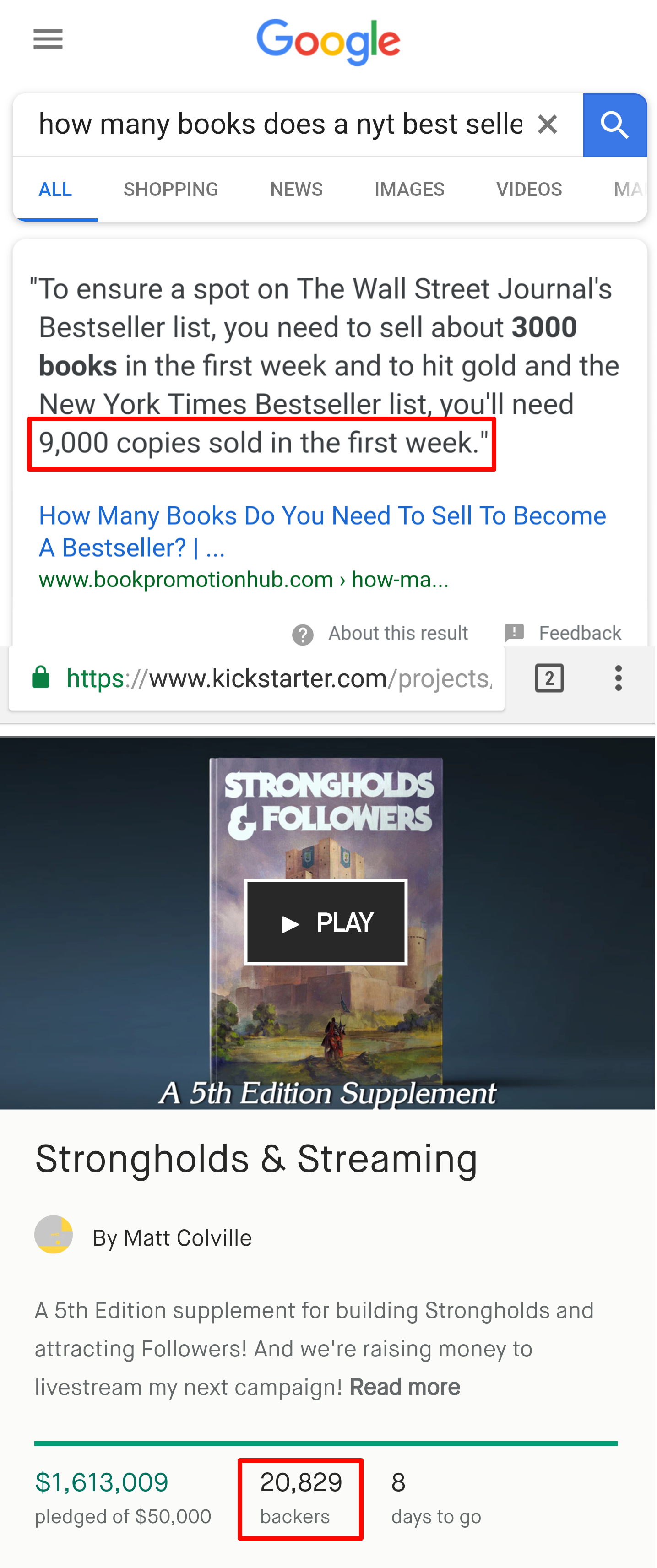Open the browser tab switcher showing 2
The height and width of the screenshot is (1568, 657).
(x=549, y=678)
